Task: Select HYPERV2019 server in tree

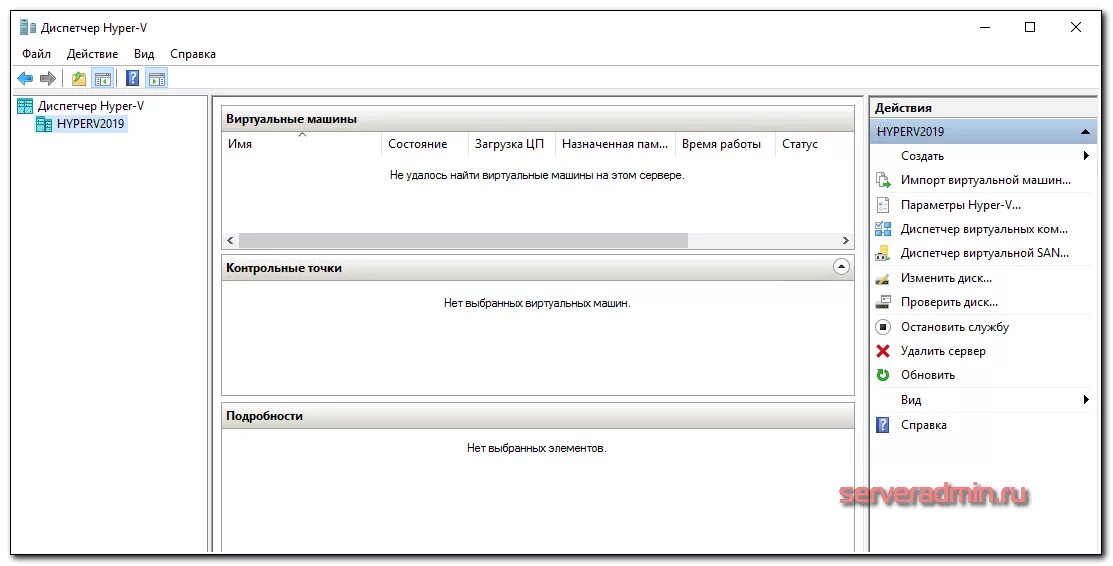Action: click(91, 124)
